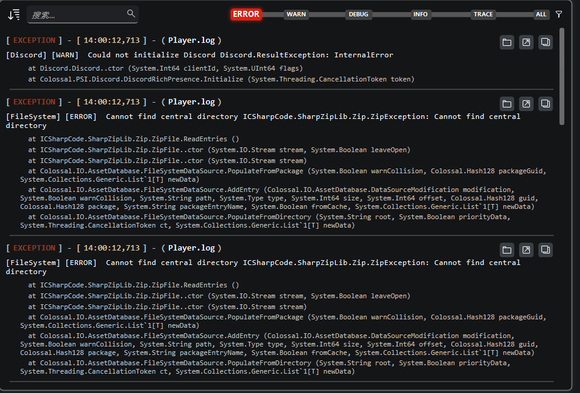Click the 'Could not initialize Discord' message line
This screenshot has height=393, width=580.
coord(199,55)
